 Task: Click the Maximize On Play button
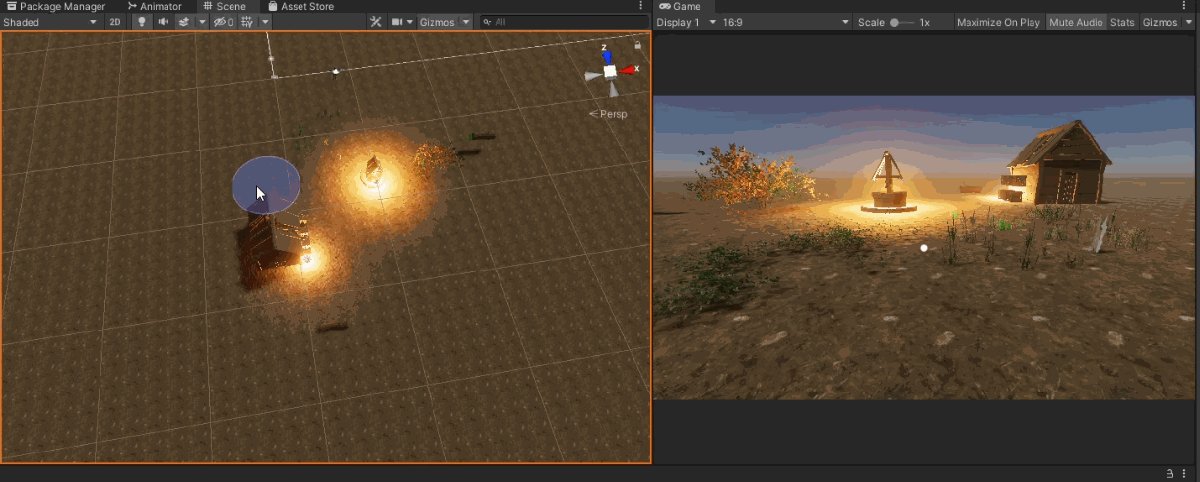pyautogui.click(x=997, y=22)
